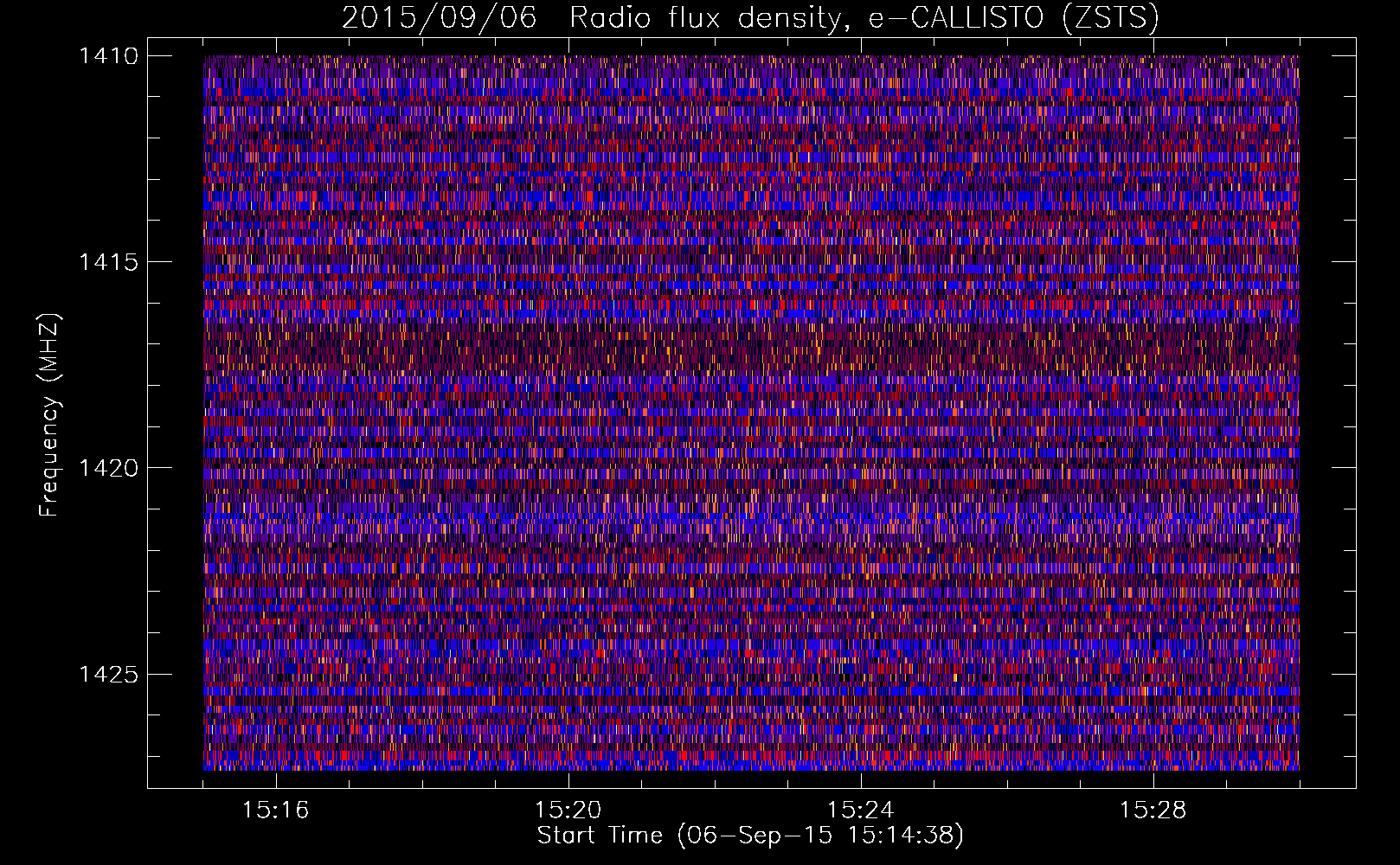This screenshot has height=865, width=1400.
Task: Click the 15:28 time tick label
Action: [x=1153, y=811]
